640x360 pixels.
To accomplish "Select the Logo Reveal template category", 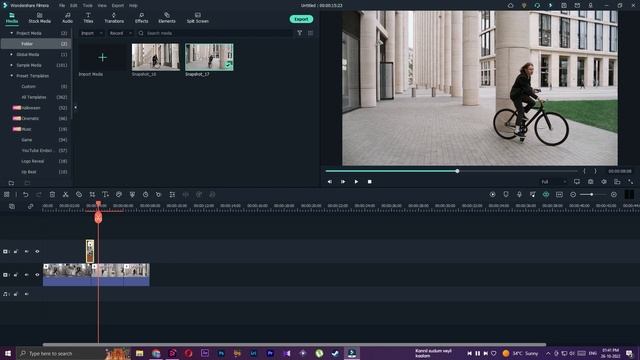I will [x=33, y=161].
